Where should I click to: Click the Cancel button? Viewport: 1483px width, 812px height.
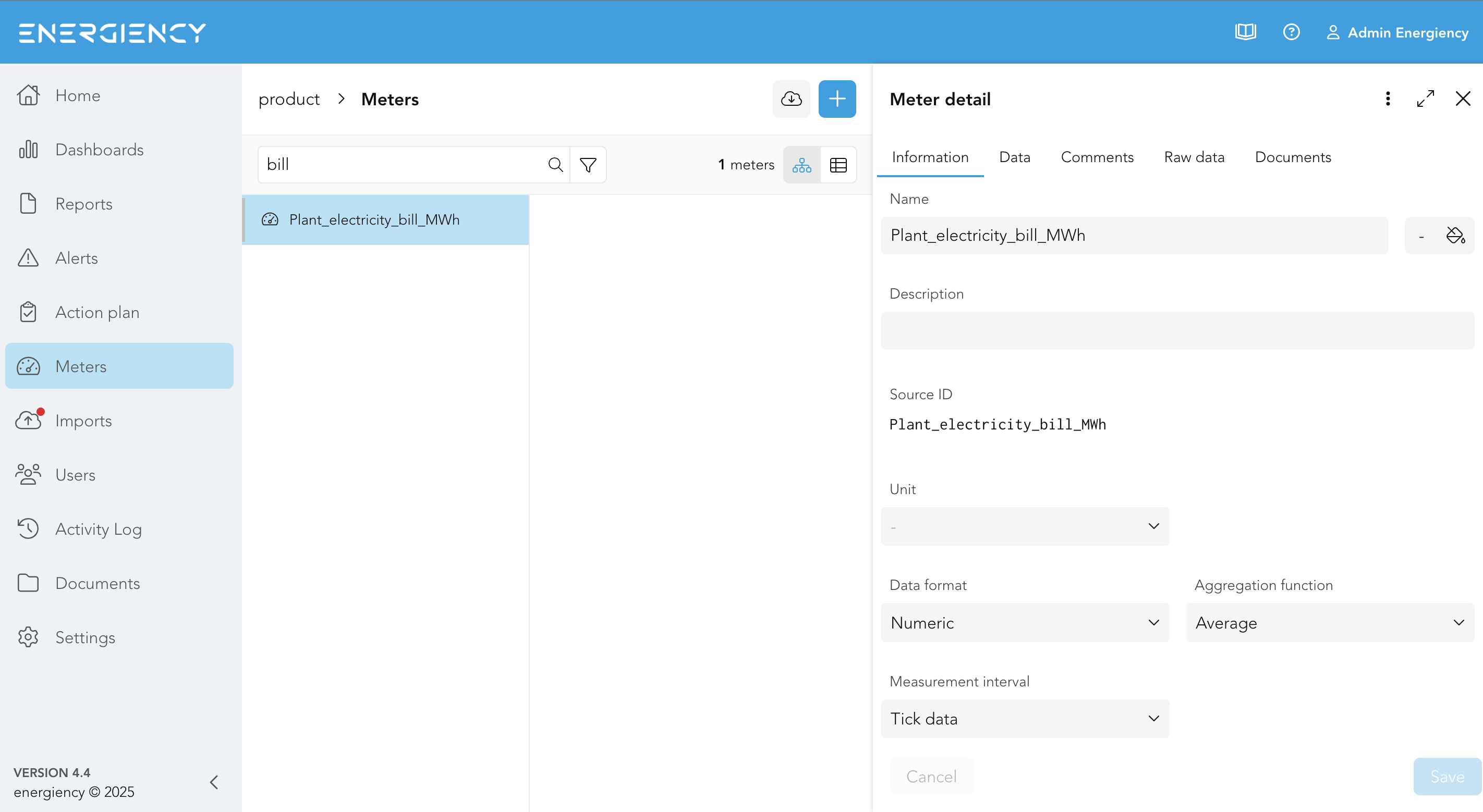[x=931, y=777]
